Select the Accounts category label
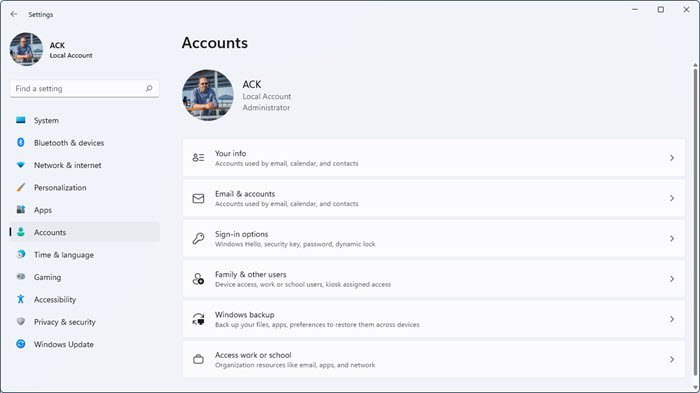700x393 pixels. click(x=50, y=232)
